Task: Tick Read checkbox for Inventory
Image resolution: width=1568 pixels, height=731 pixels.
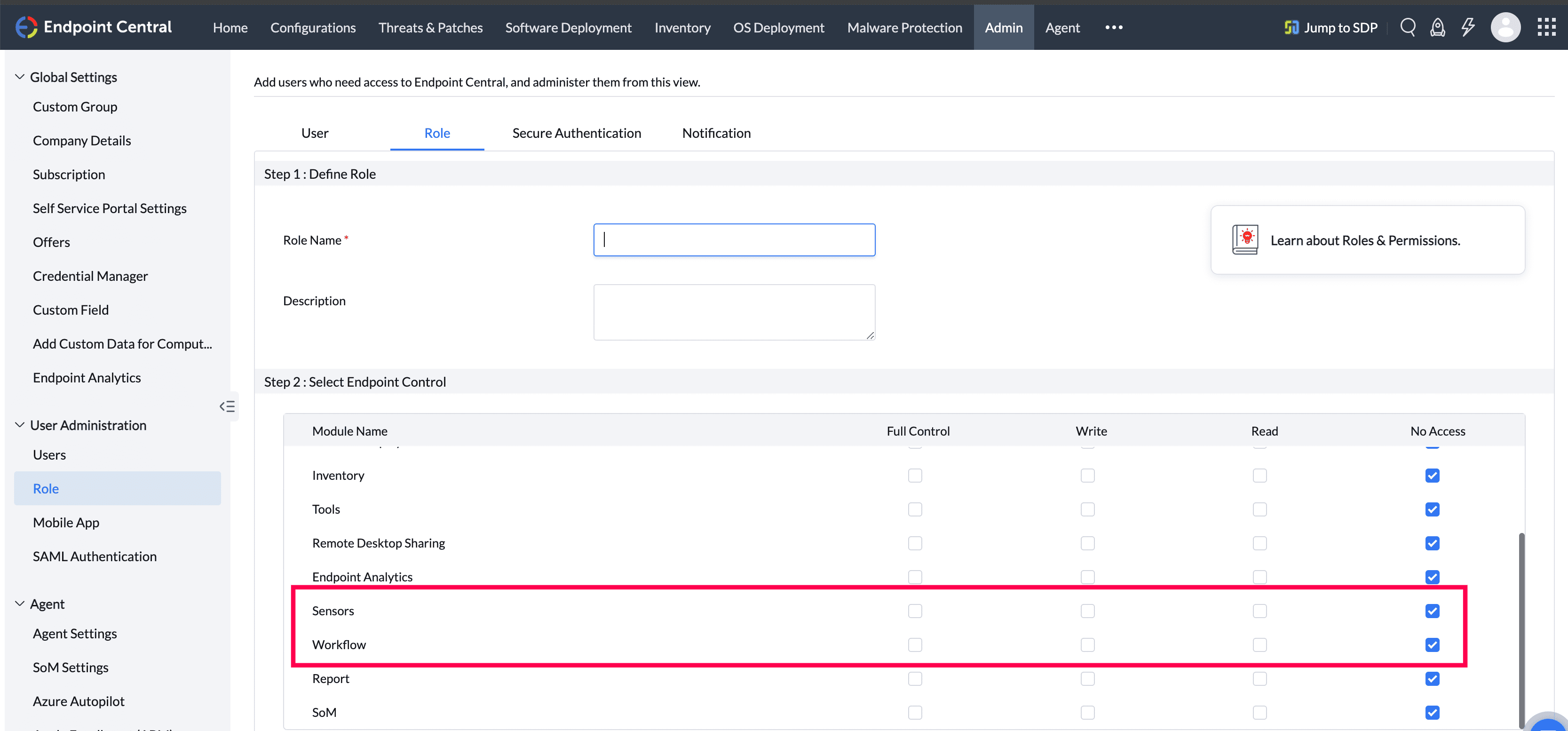Action: (x=1259, y=476)
